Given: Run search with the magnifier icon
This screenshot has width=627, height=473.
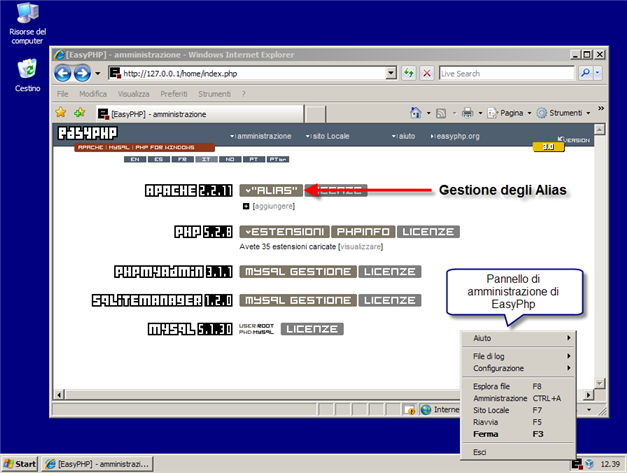Looking at the screenshot, I should [x=585, y=73].
